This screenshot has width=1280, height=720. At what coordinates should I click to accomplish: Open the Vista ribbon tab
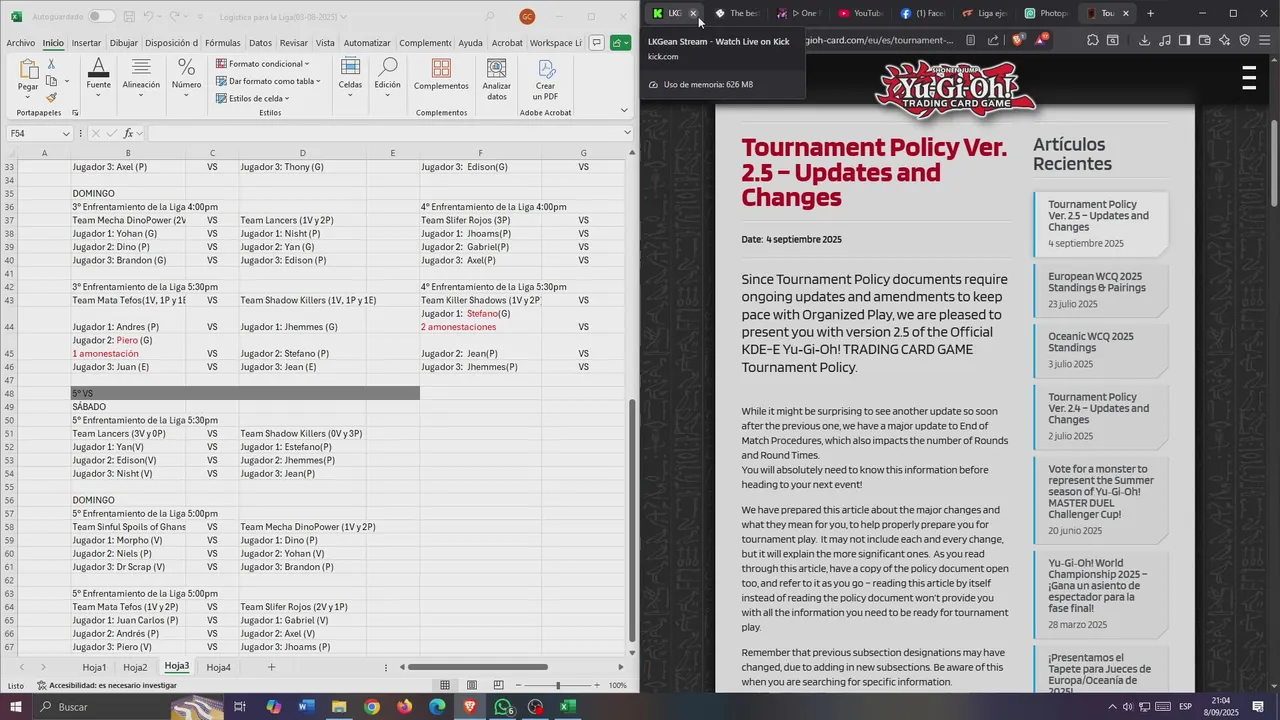pyautogui.click(x=325, y=43)
